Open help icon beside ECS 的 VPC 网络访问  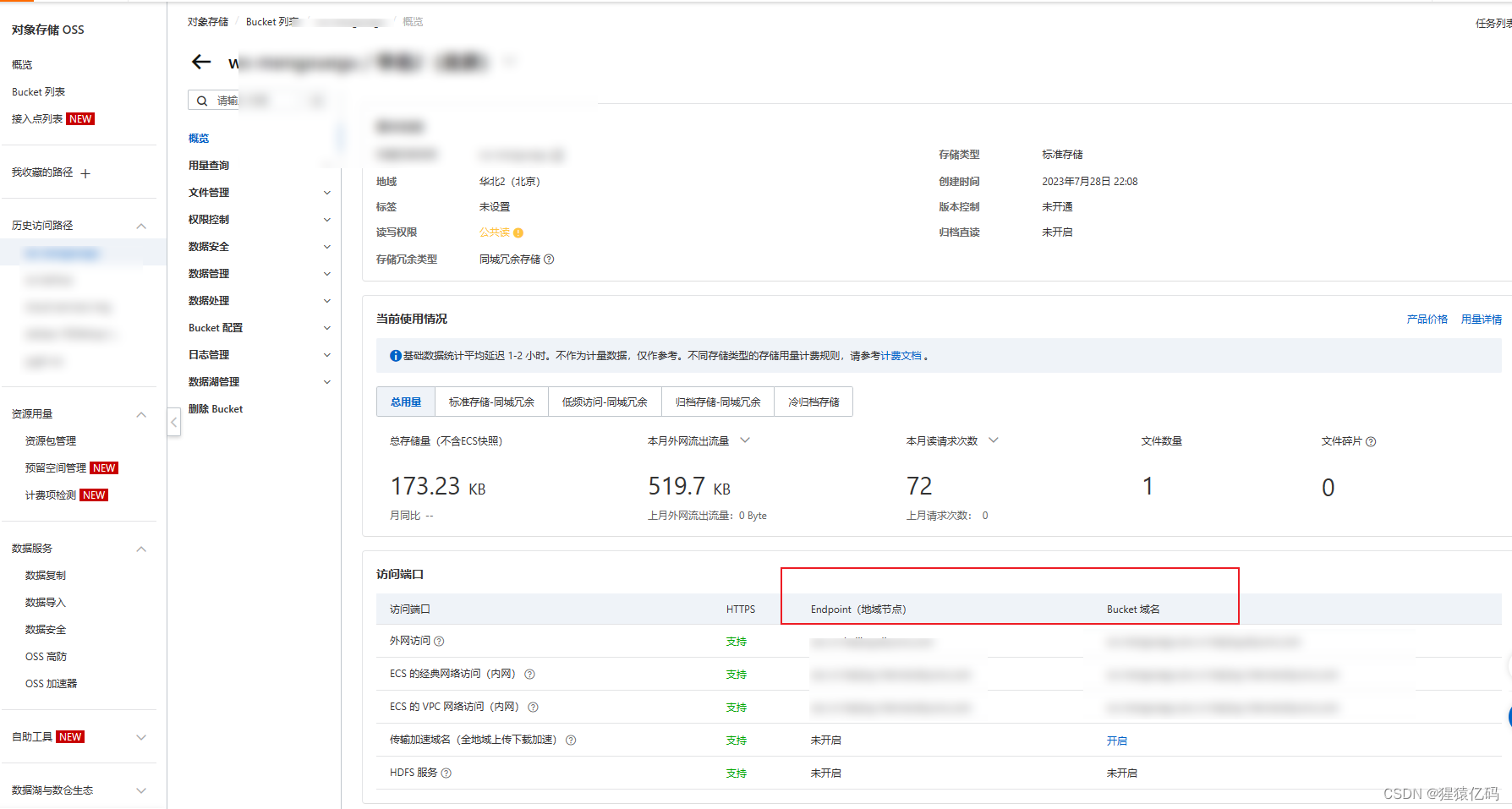click(x=533, y=708)
